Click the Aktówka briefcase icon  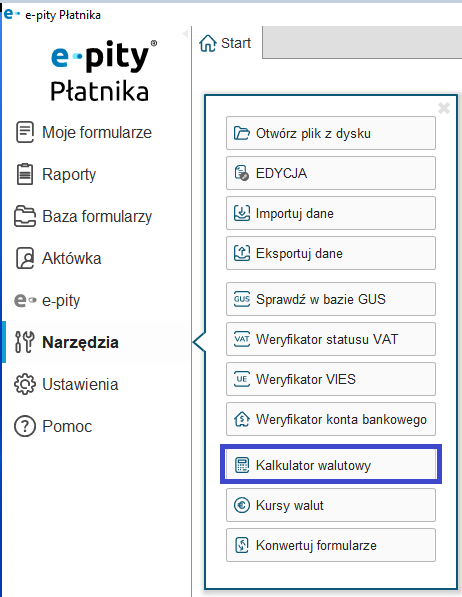coord(25,258)
